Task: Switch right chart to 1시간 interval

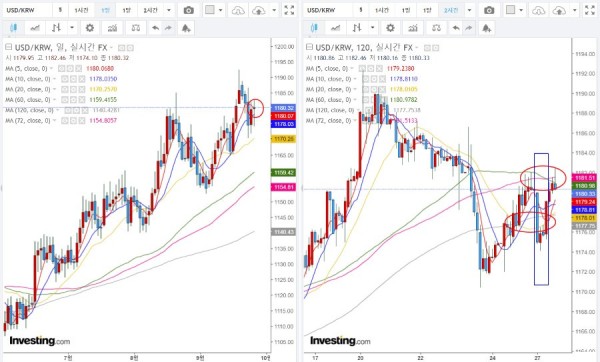Action: coord(382,10)
